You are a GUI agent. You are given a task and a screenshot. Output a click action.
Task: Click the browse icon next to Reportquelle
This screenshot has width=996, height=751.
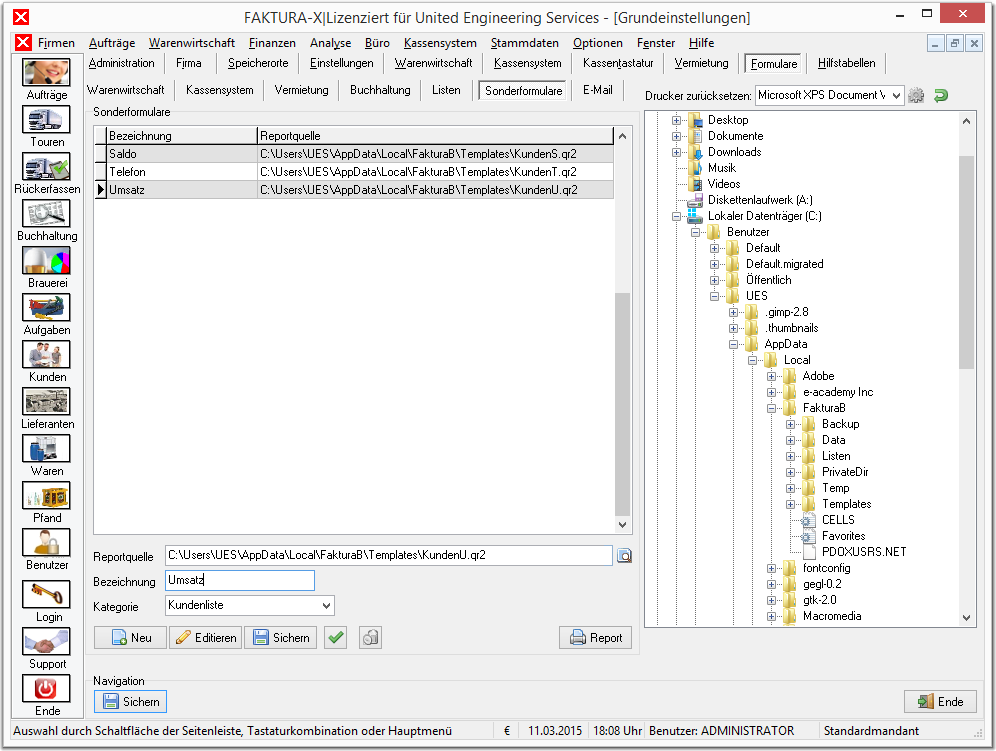point(624,556)
